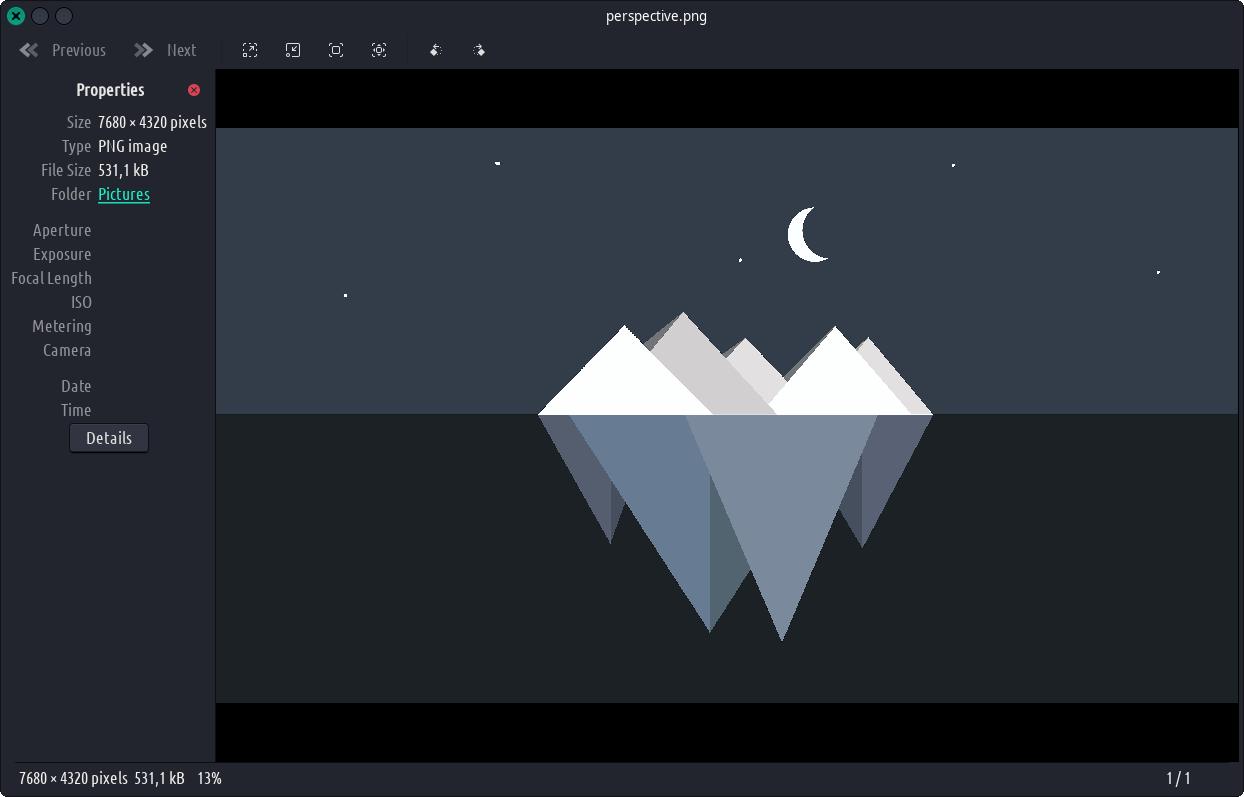Go to the Previous image

coord(63,50)
